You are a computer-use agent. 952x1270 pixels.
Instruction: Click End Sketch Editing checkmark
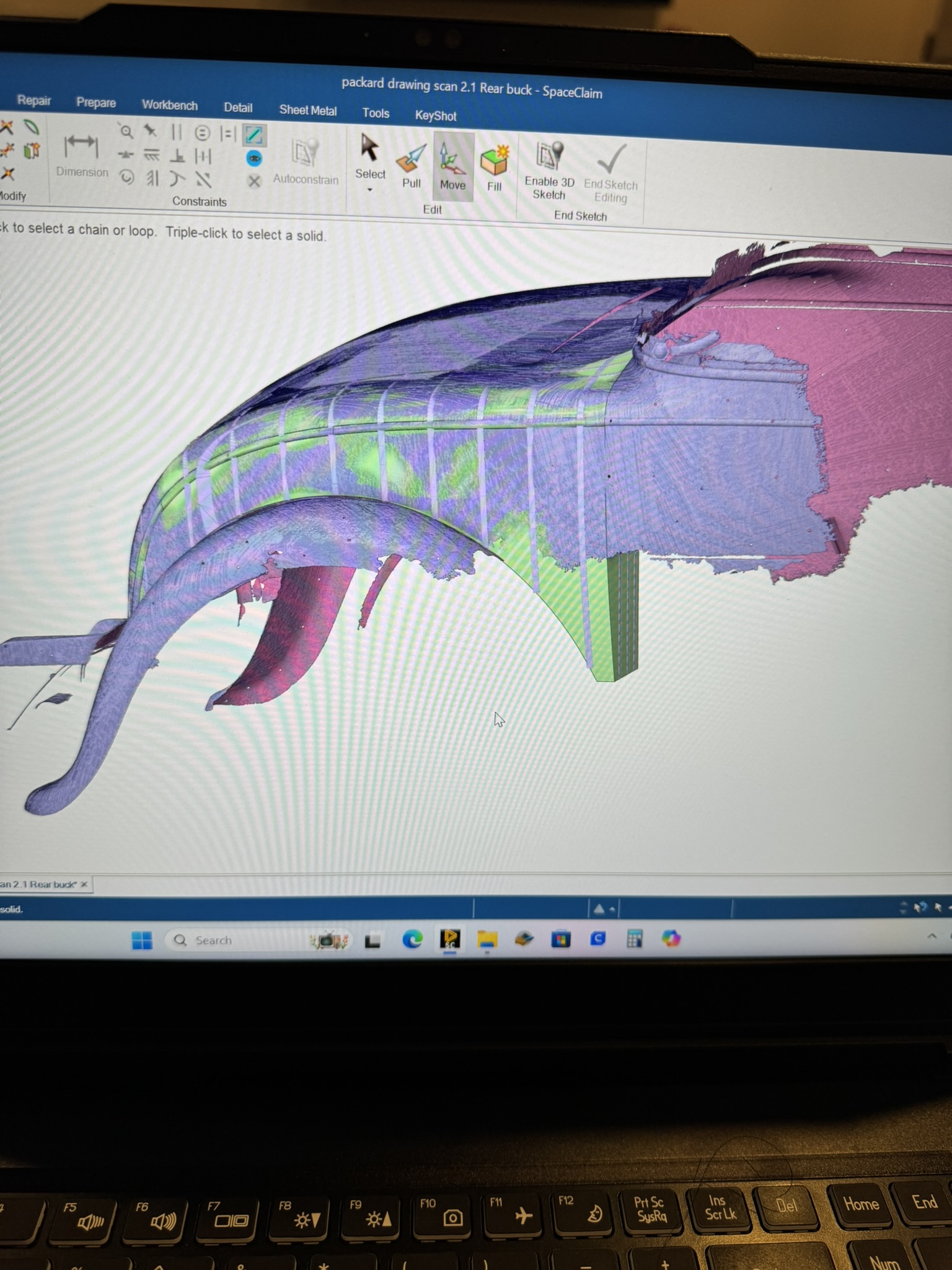coord(610,175)
